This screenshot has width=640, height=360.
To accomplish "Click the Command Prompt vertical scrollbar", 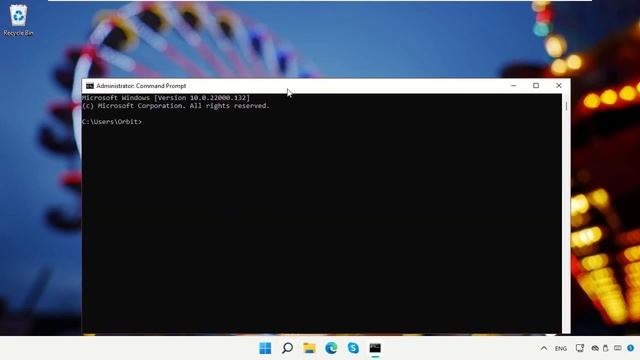I will [x=566, y=213].
